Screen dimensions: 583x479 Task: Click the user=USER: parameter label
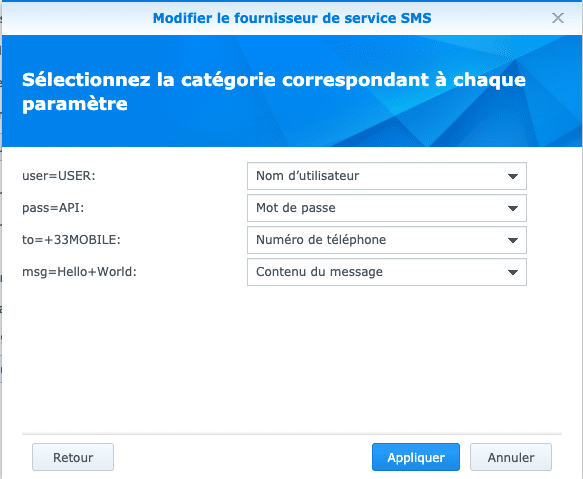point(59,176)
